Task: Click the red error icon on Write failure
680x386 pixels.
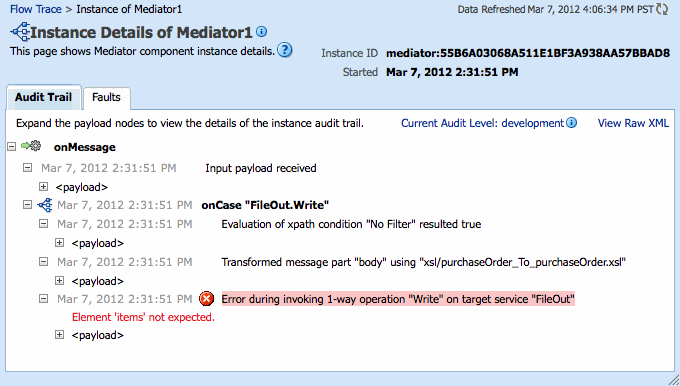Action: click(206, 298)
